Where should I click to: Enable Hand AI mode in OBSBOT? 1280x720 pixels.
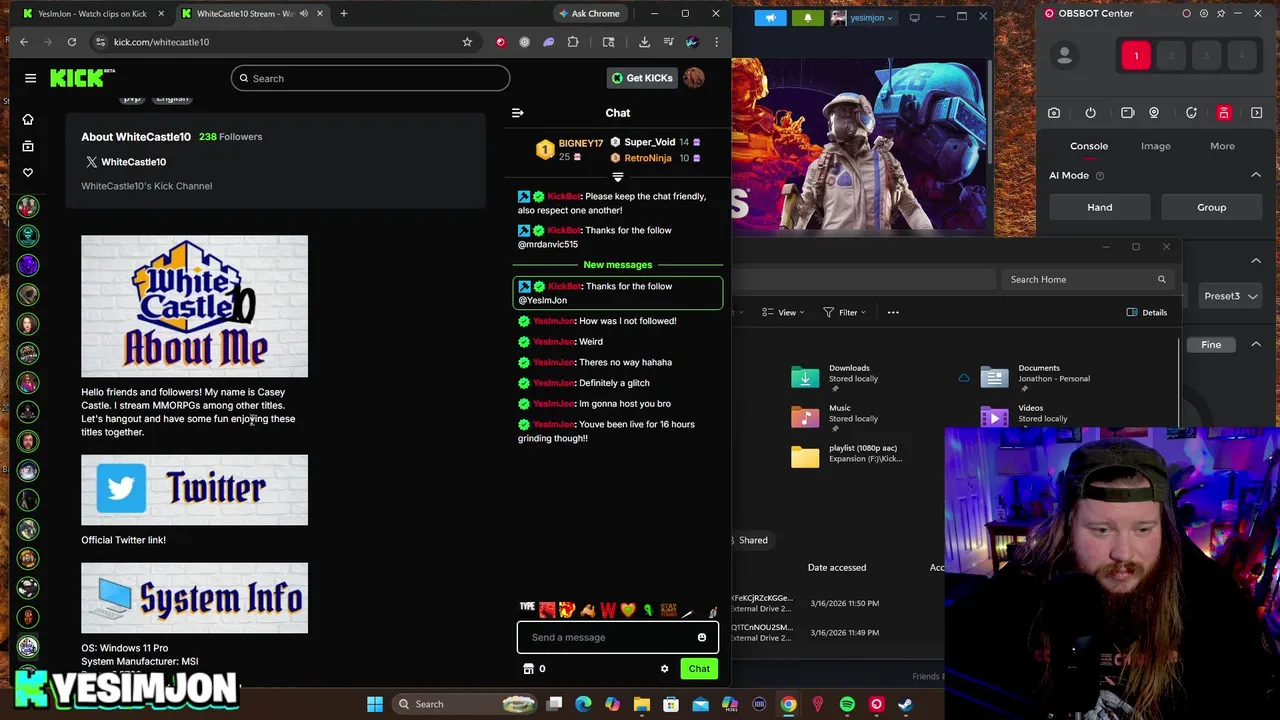pyautogui.click(x=1100, y=207)
